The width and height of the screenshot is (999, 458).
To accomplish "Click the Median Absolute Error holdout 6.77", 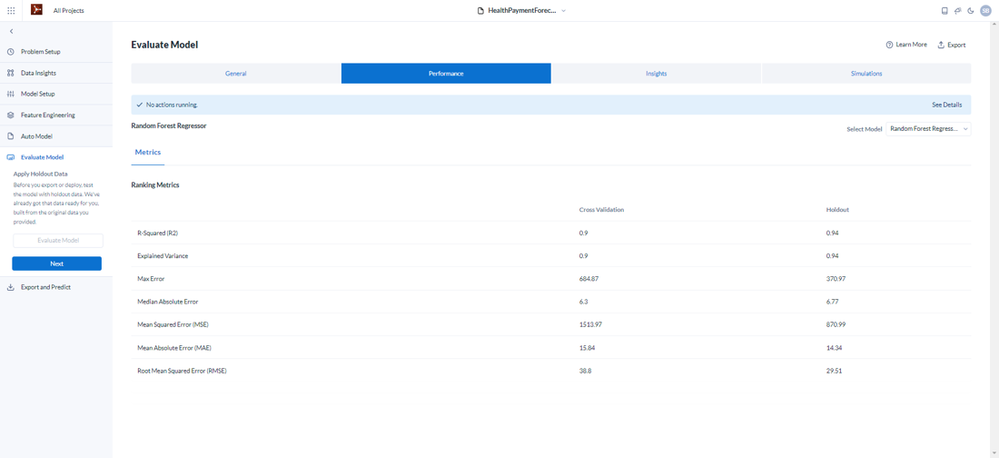I will click(831, 301).
